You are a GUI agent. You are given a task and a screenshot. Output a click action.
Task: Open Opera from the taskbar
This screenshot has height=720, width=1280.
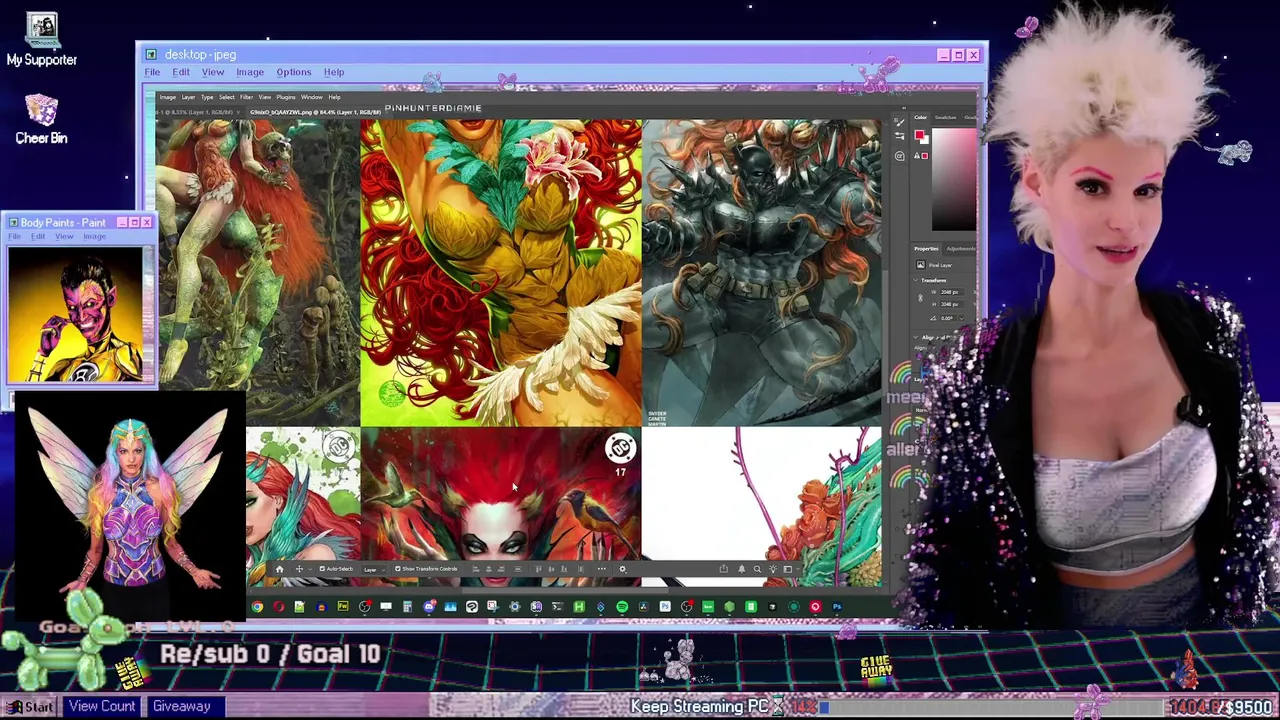[x=279, y=607]
